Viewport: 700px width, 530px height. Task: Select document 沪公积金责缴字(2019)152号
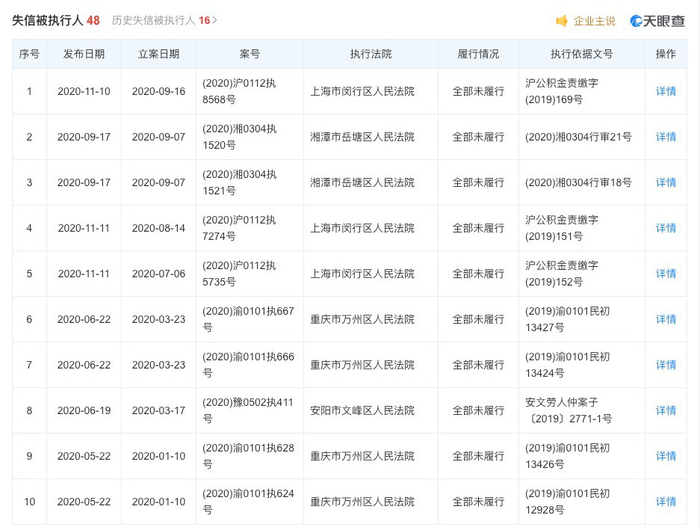562,273
